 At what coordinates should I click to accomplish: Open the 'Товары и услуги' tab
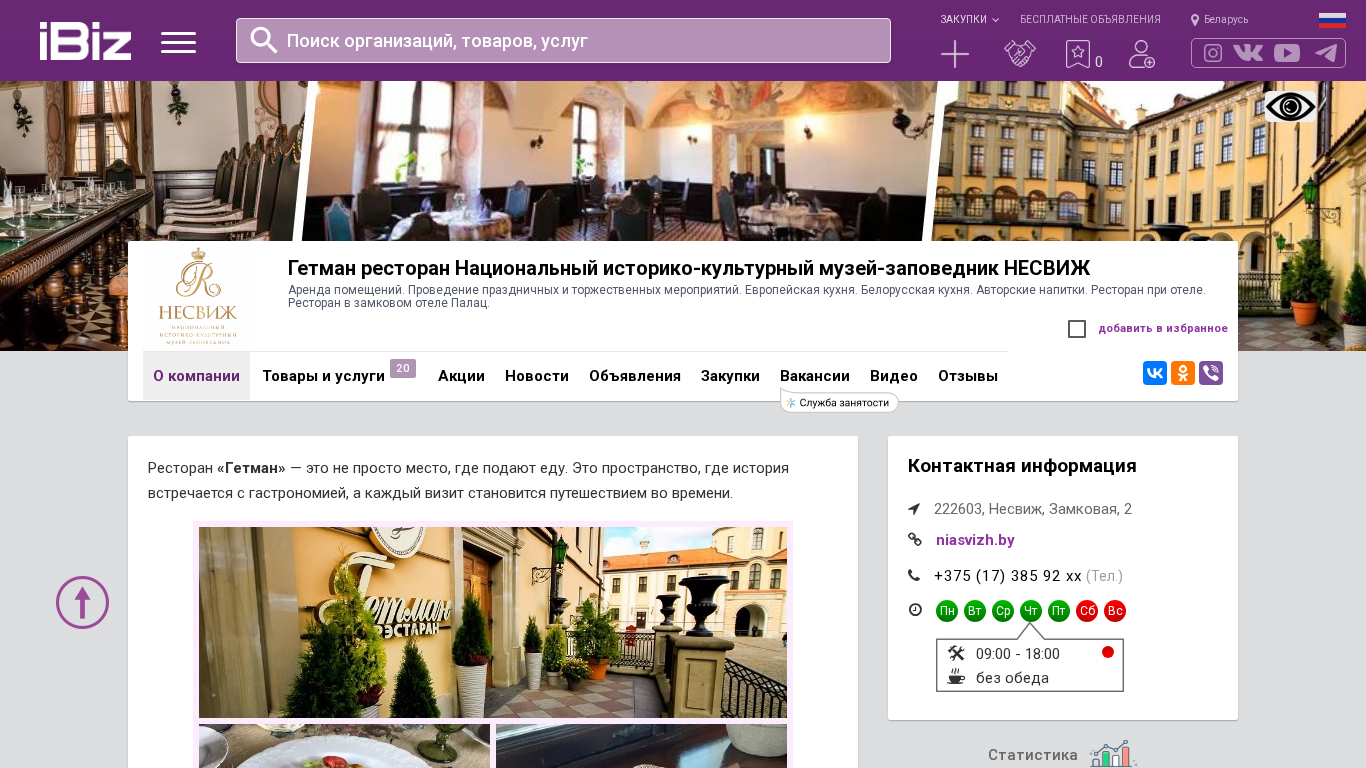(x=324, y=376)
